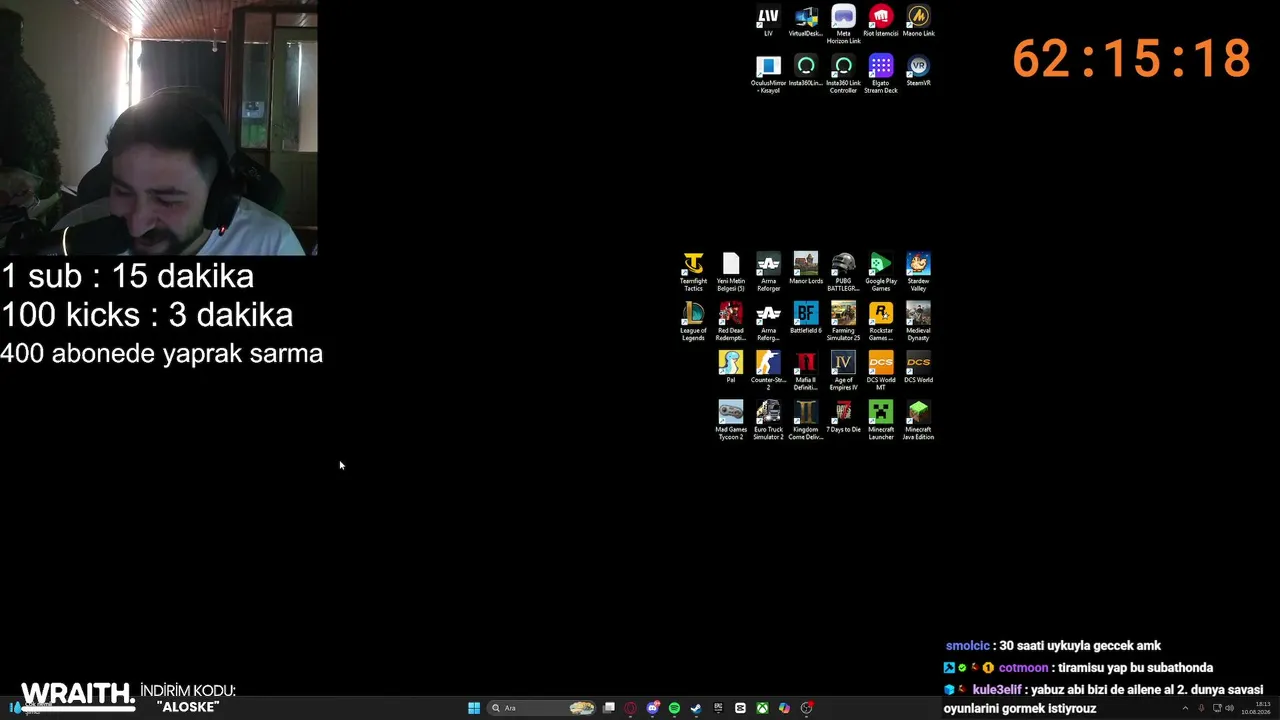Open Farming Simulator 25 icon
The width and height of the screenshot is (1280, 720).
coord(843,322)
